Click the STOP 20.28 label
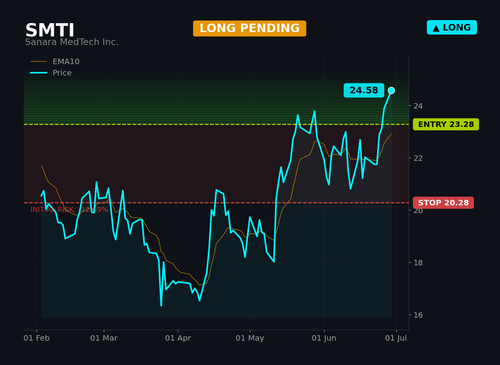The image size is (500, 365). [443, 203]
